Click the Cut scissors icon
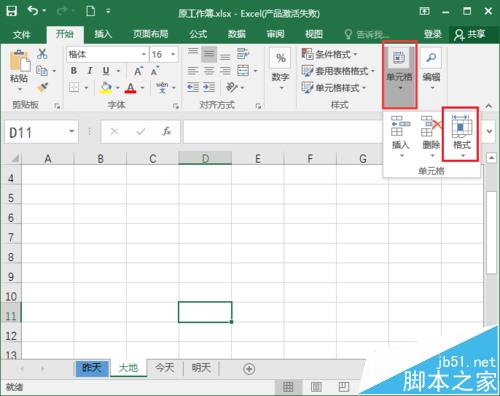 pos(42,54)
